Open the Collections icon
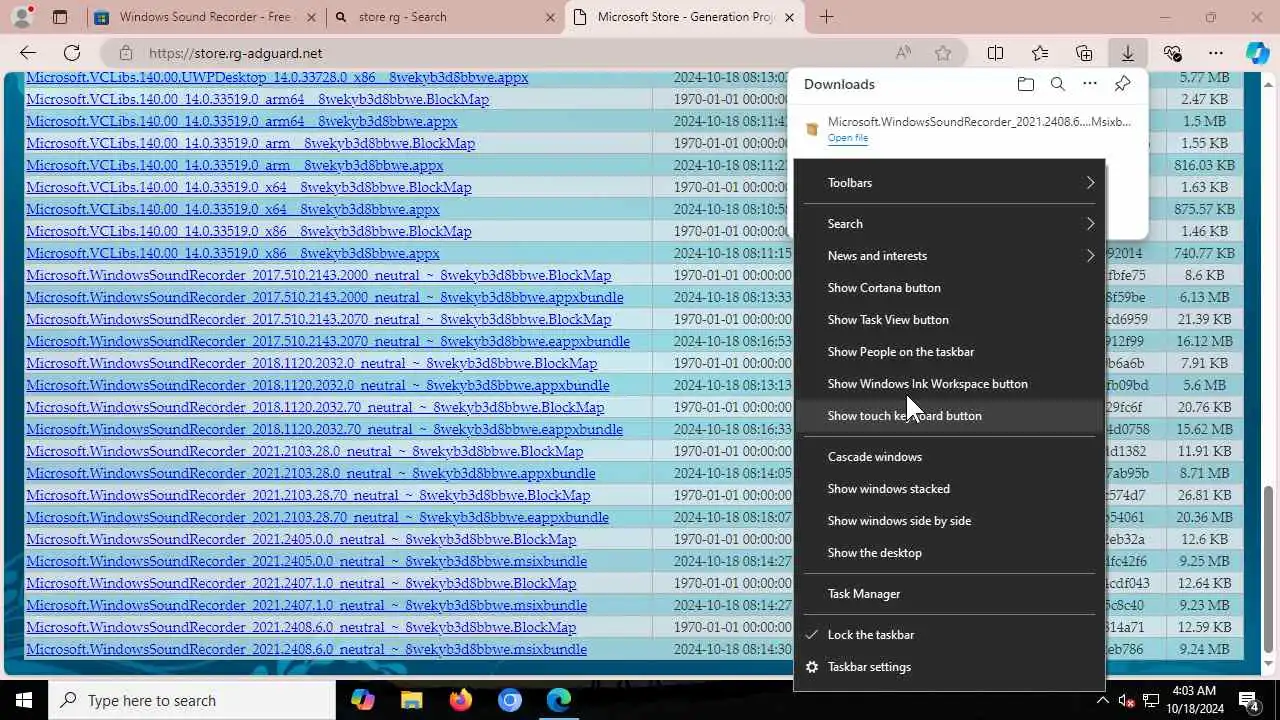 tap(1084, 53)
